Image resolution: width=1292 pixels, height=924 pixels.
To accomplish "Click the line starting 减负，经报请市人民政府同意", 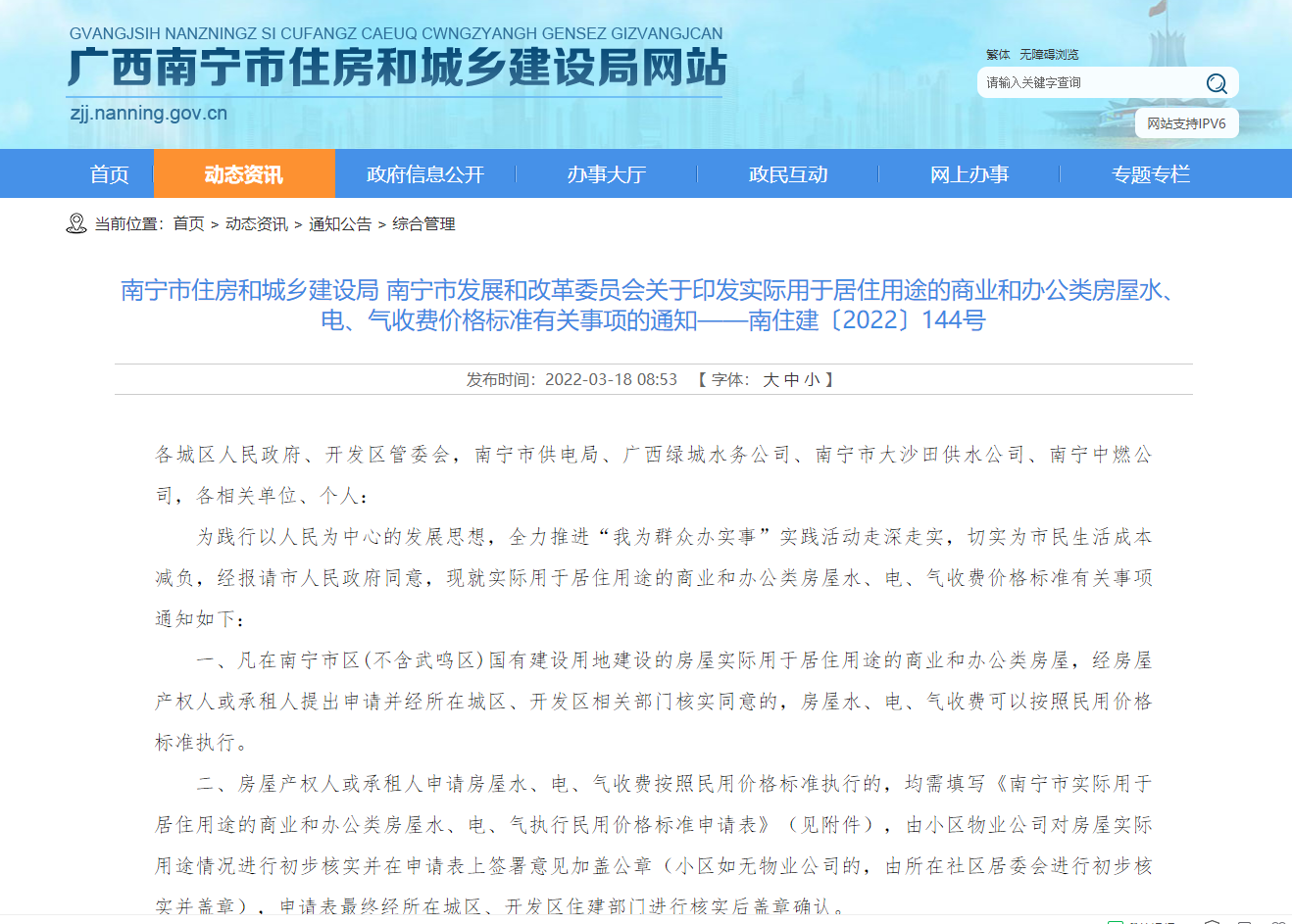I will (x=654, y=578).
